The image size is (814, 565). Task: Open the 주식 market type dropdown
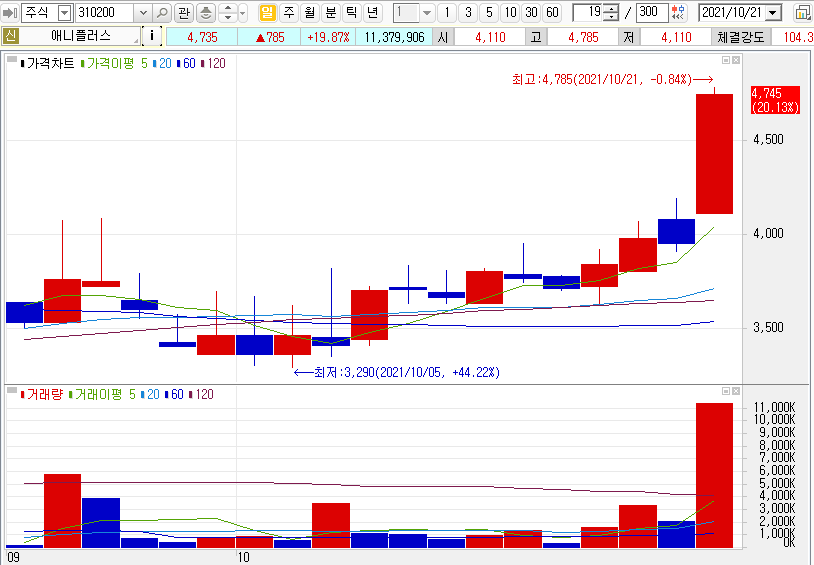pyautogui.click(x=64, y=12)
